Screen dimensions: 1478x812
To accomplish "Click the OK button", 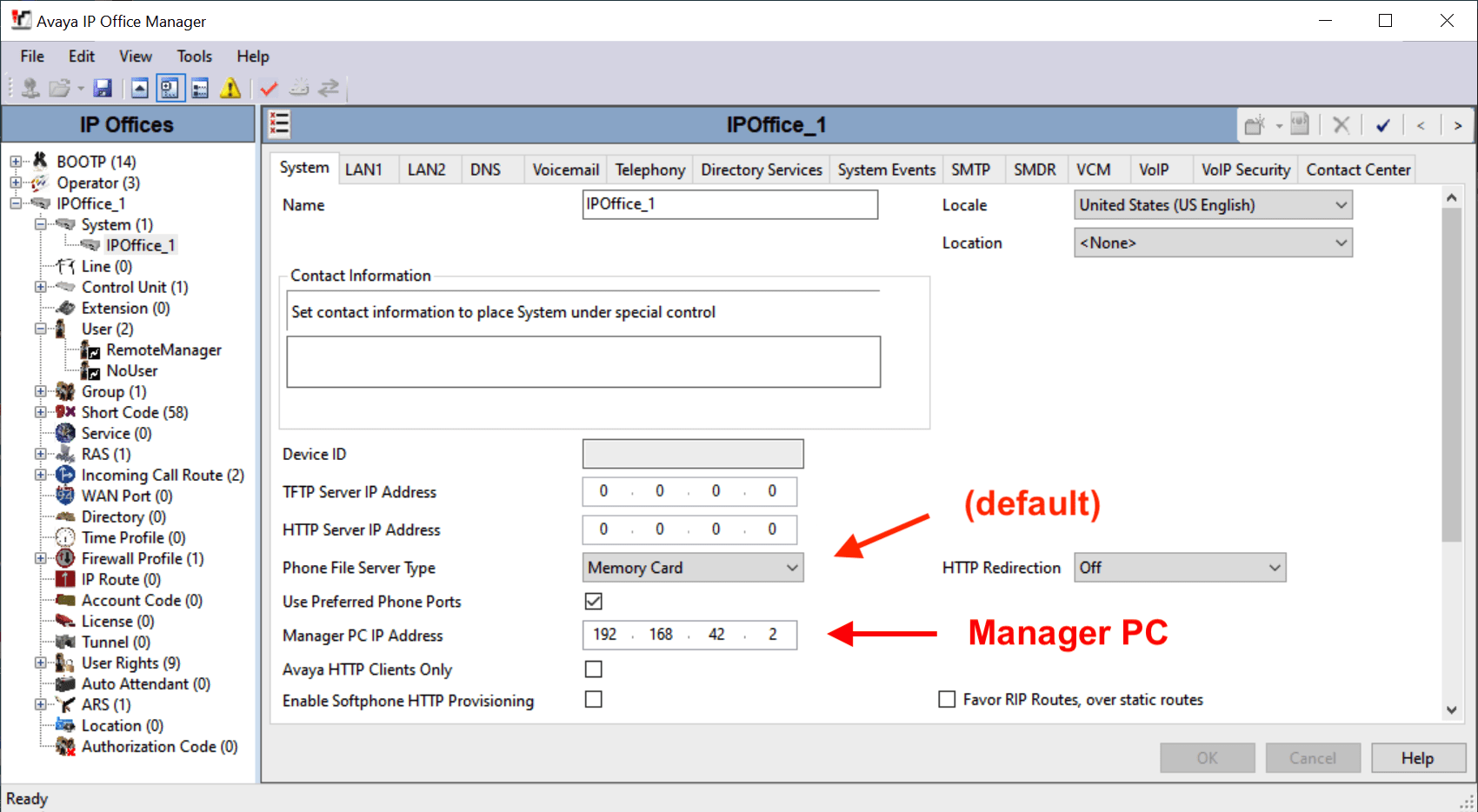I will click(1207, 757).
